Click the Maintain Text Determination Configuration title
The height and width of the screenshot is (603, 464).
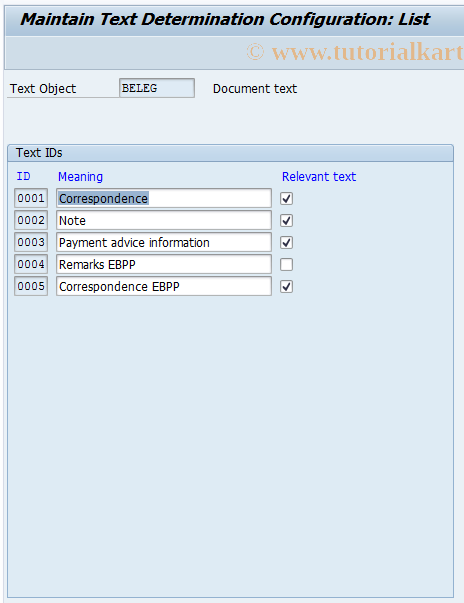(x=225, y=19)
